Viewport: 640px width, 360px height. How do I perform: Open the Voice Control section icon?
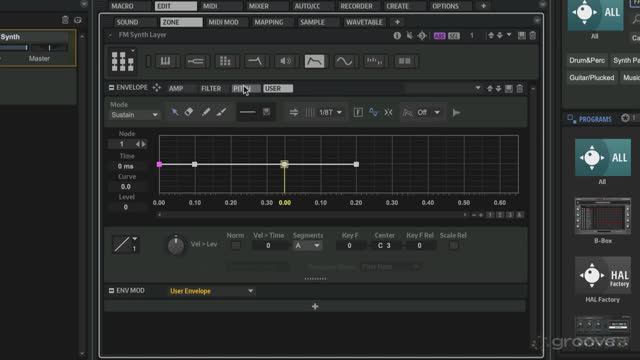165,61
